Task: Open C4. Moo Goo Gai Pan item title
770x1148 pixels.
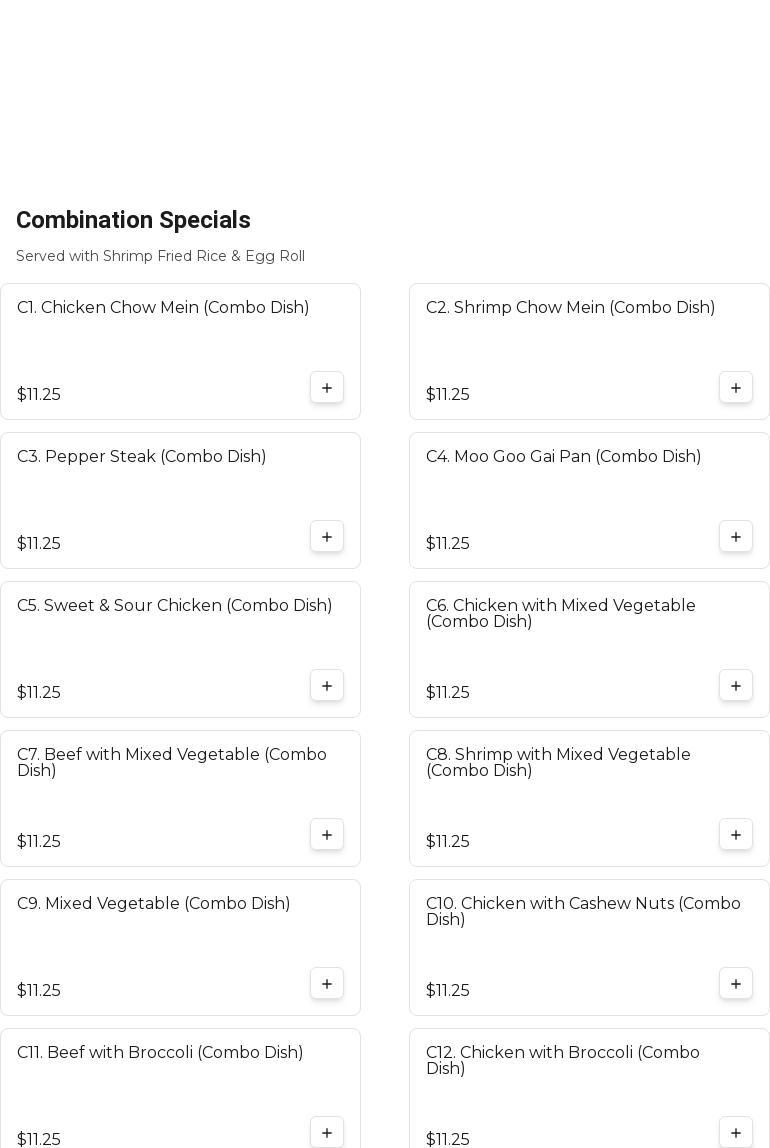Action: (563, 457)
